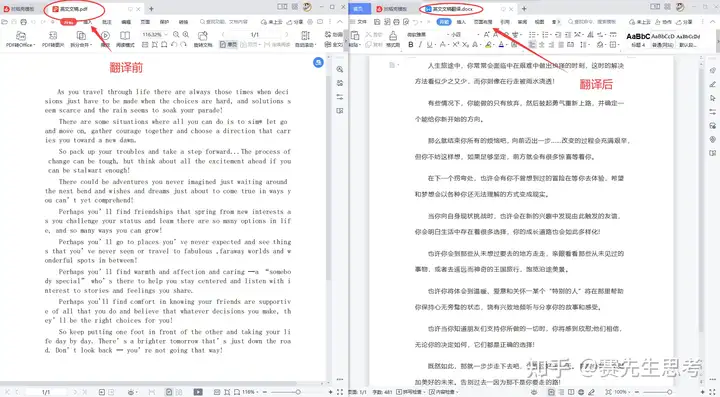Toggle play mode icon in PDF status bar
The height and width of the screenshot is (397, 720).
point(198,392)
